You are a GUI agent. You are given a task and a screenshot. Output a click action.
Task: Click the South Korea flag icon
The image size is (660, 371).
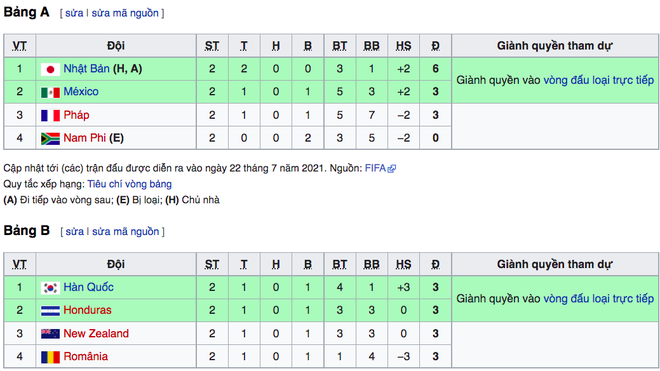click(x=50, y=288)
